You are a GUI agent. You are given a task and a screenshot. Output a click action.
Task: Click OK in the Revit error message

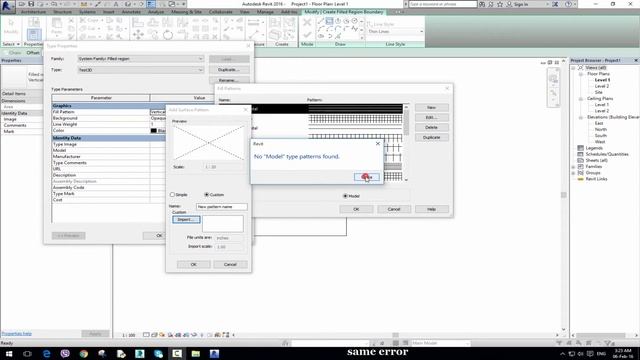coord(367,177)
